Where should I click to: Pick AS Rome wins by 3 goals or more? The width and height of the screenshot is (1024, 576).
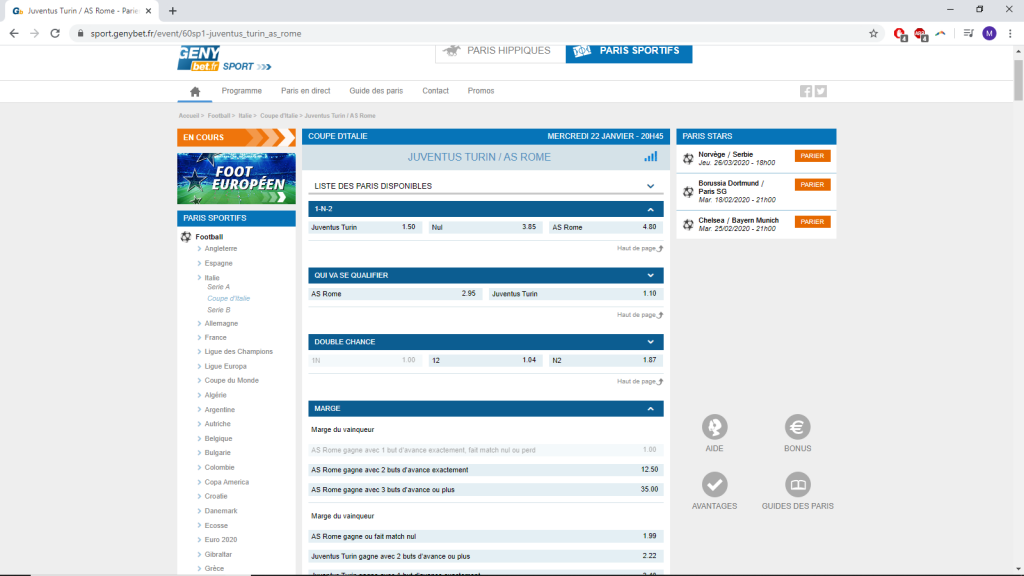tap(486, 489)
